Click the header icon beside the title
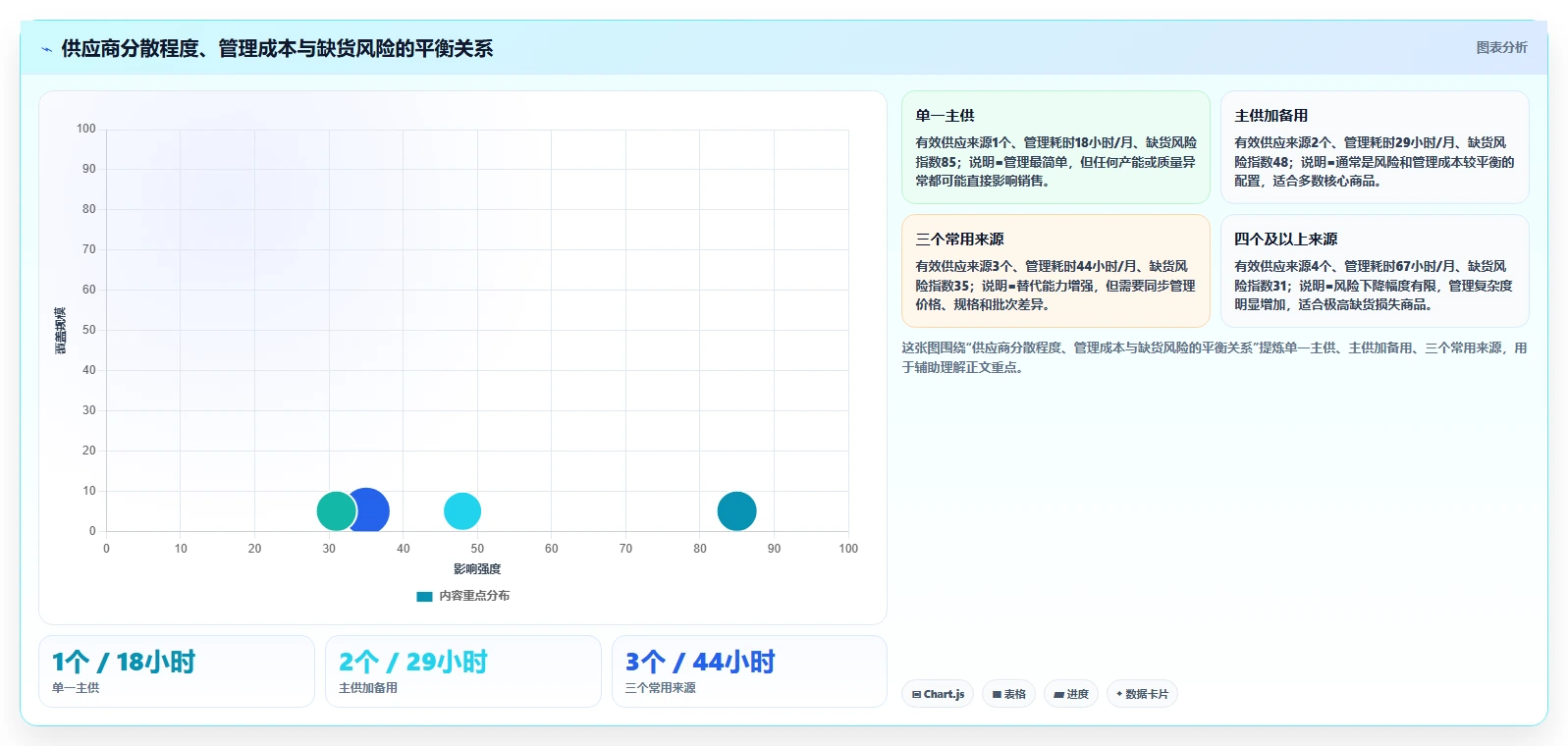The image size is (1568, 746). pyautogui.click(x=46, y=49)
